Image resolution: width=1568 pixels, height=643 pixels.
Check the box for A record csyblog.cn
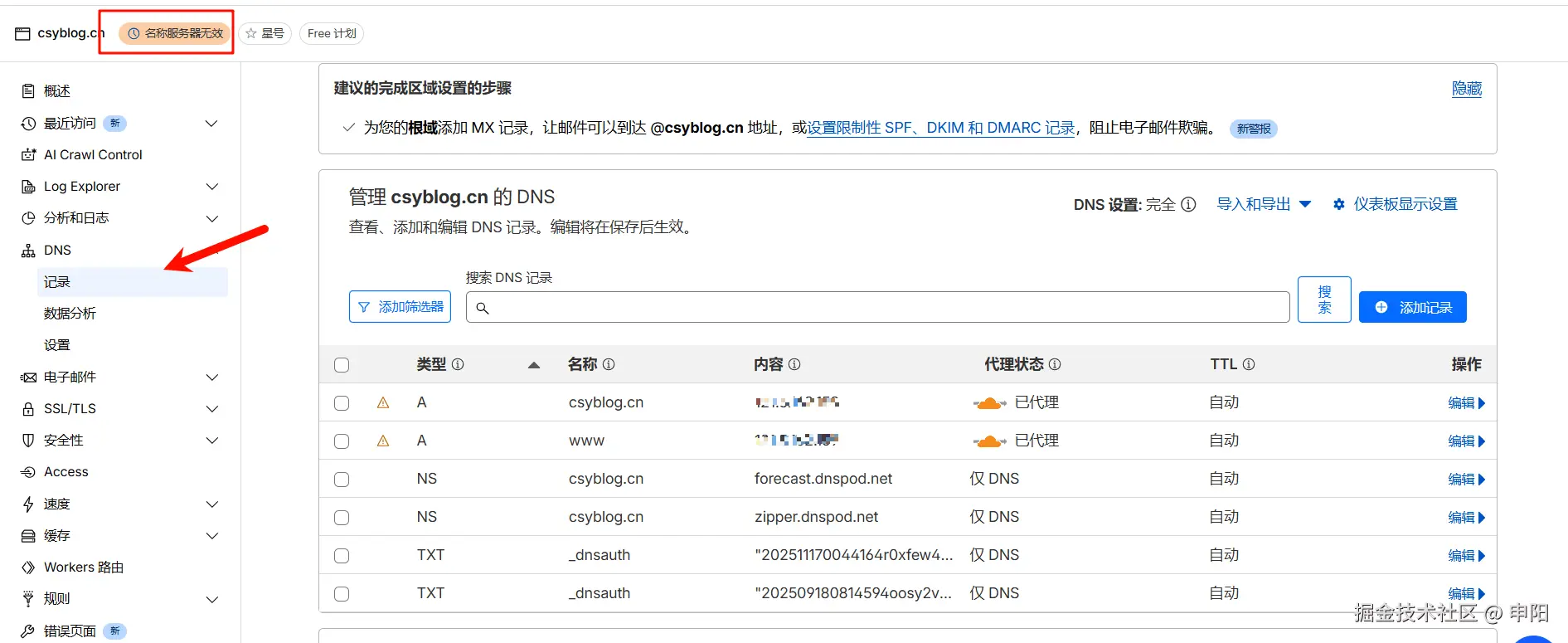tap(342, 403)
